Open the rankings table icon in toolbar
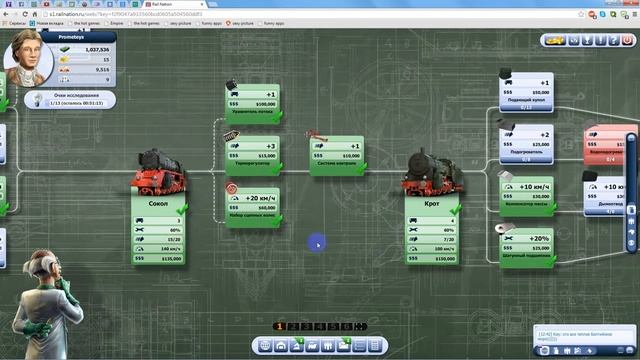 click(x=375, y=346)
